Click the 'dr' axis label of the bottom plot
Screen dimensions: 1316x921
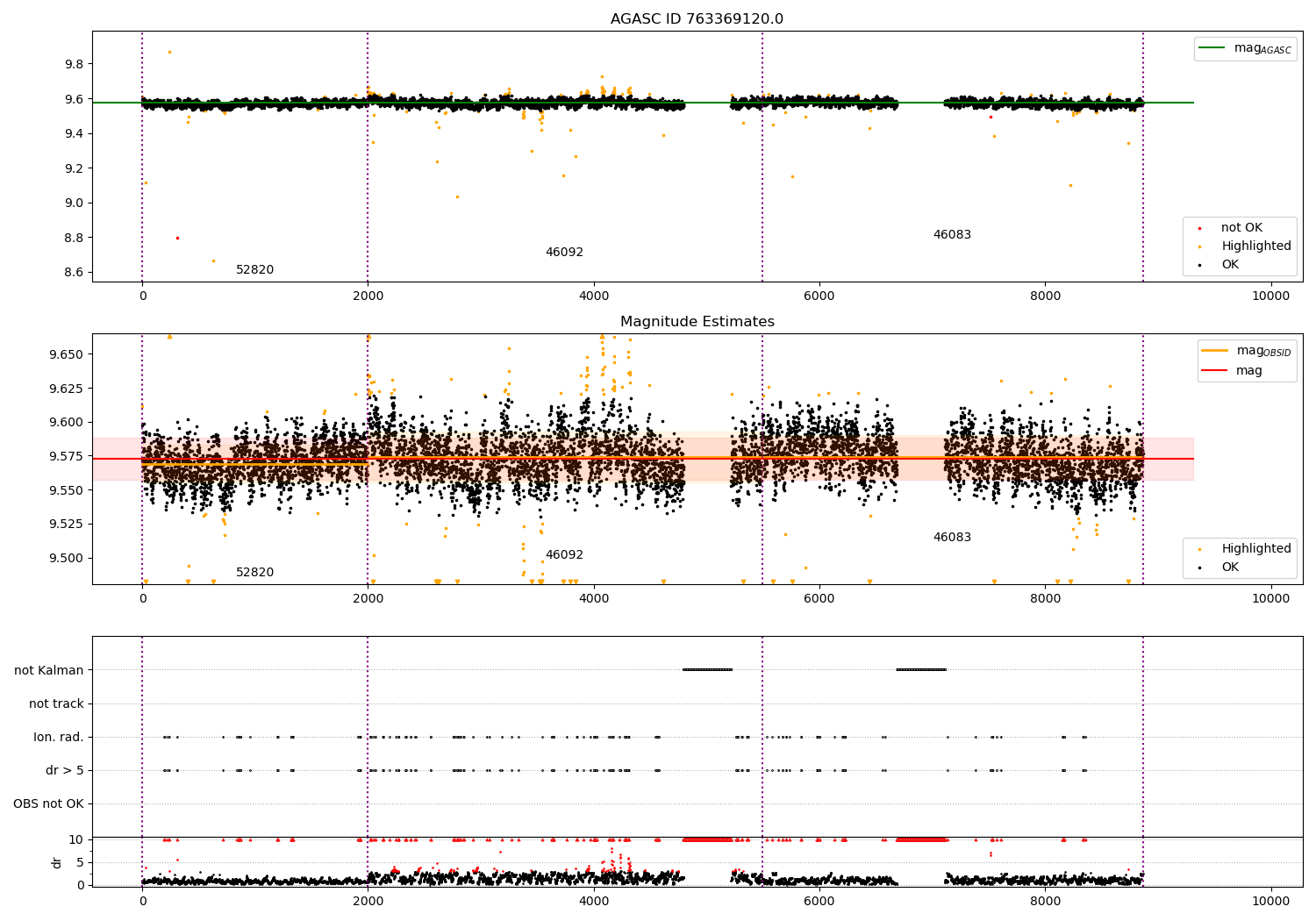(57, 863)
